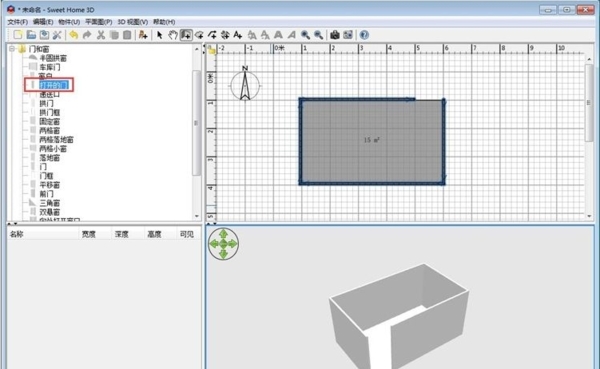The image size is (600, 369).
Task: Select 车库门 in the catalog tree
Action: 50,67
